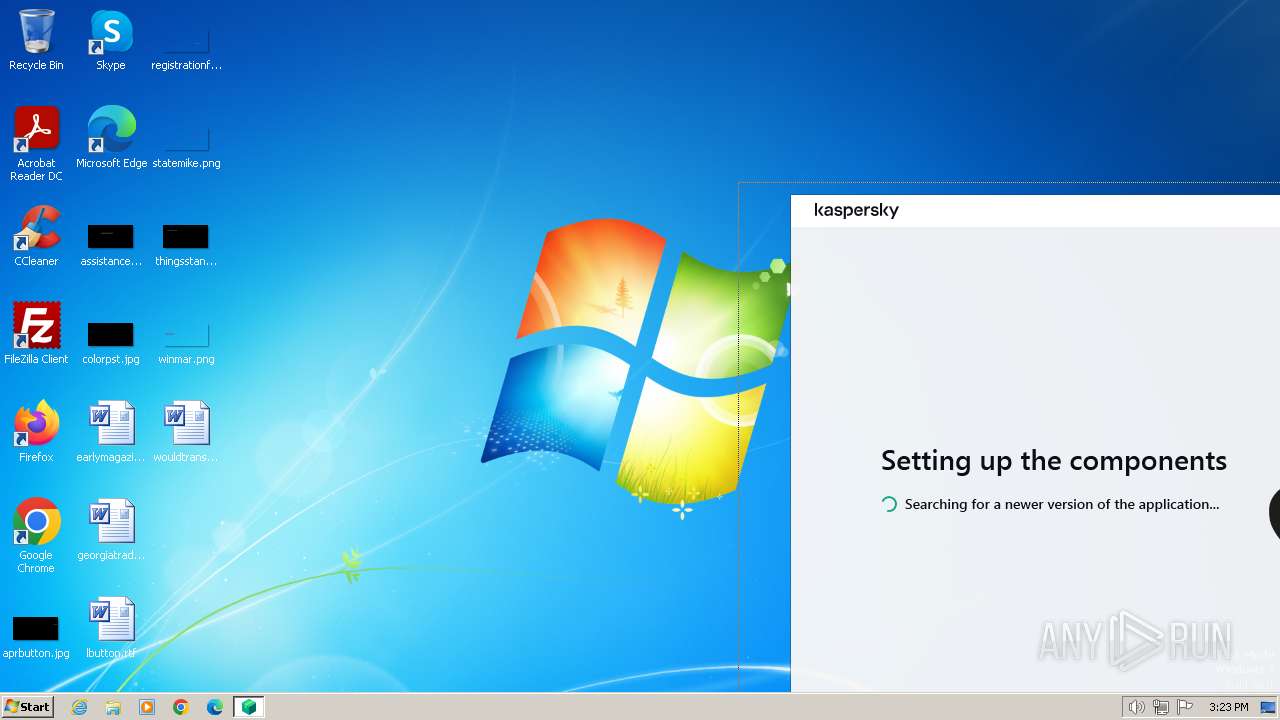Open the 3:23 PM clock
The width and height of the screenshot is (1280, 720).
(1228, 707)
